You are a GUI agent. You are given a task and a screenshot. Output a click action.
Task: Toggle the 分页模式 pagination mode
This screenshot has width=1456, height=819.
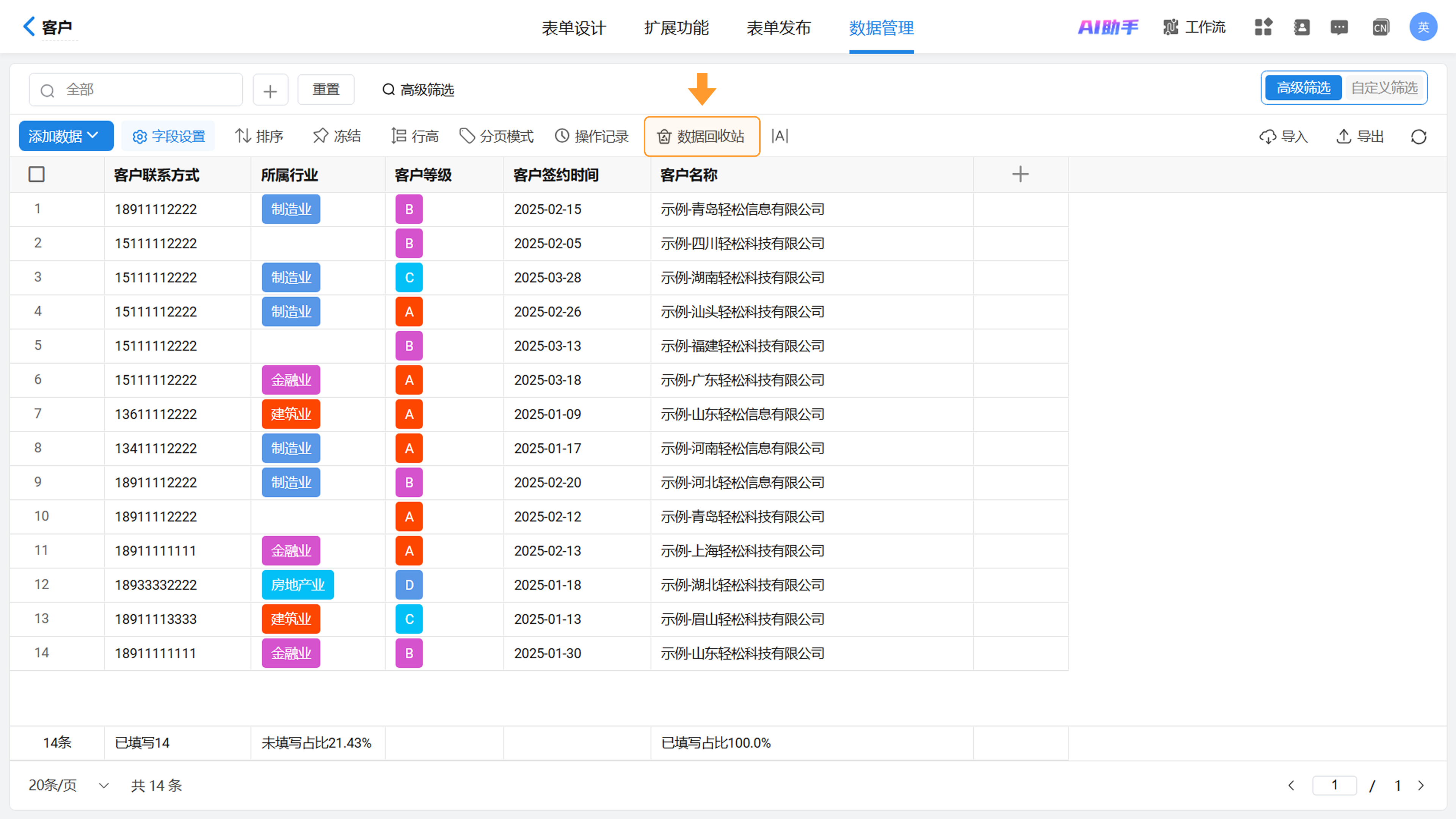496,136
